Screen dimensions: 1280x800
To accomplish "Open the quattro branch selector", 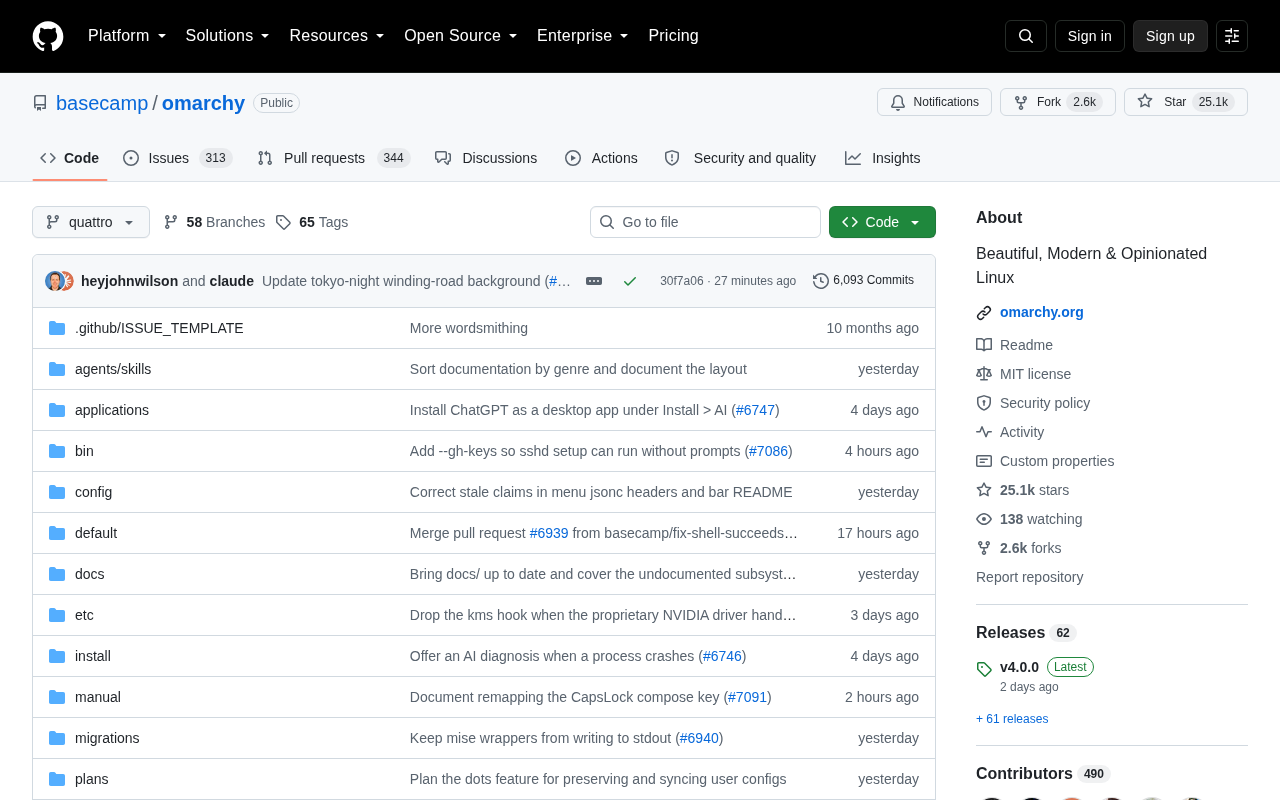I will click(x=91, y=222).
